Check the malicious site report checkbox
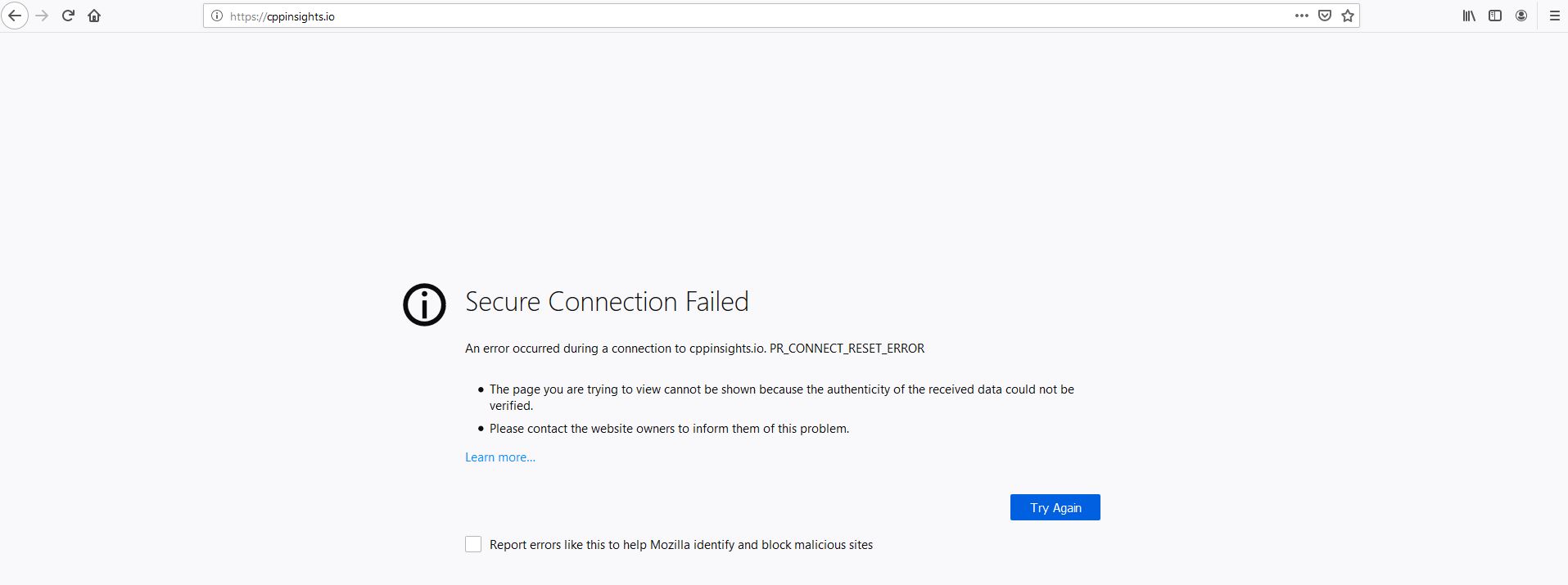 click(473, 543)
